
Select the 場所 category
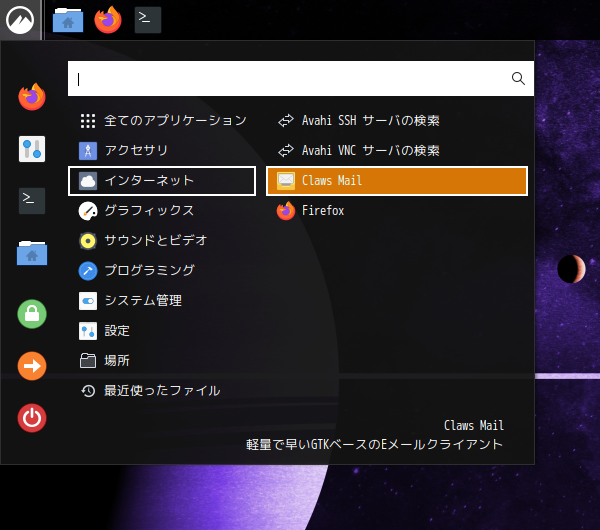162,361
